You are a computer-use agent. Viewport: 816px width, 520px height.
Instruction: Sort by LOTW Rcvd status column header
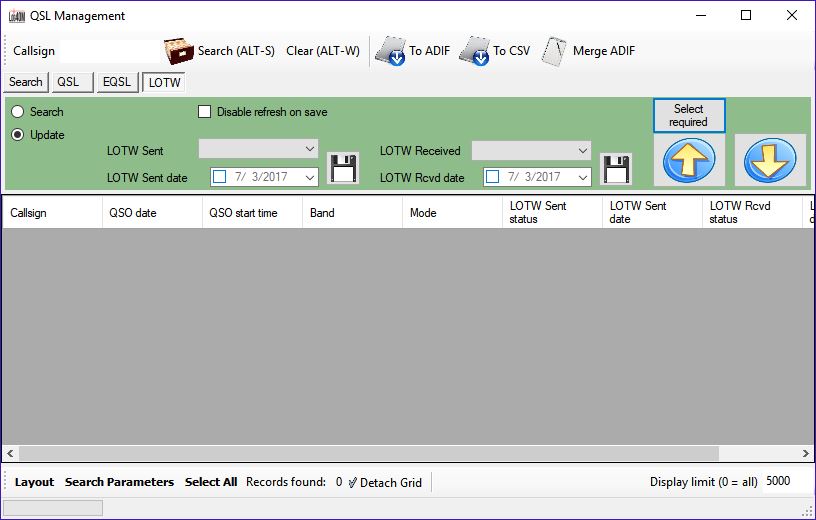tap(752, 213)
